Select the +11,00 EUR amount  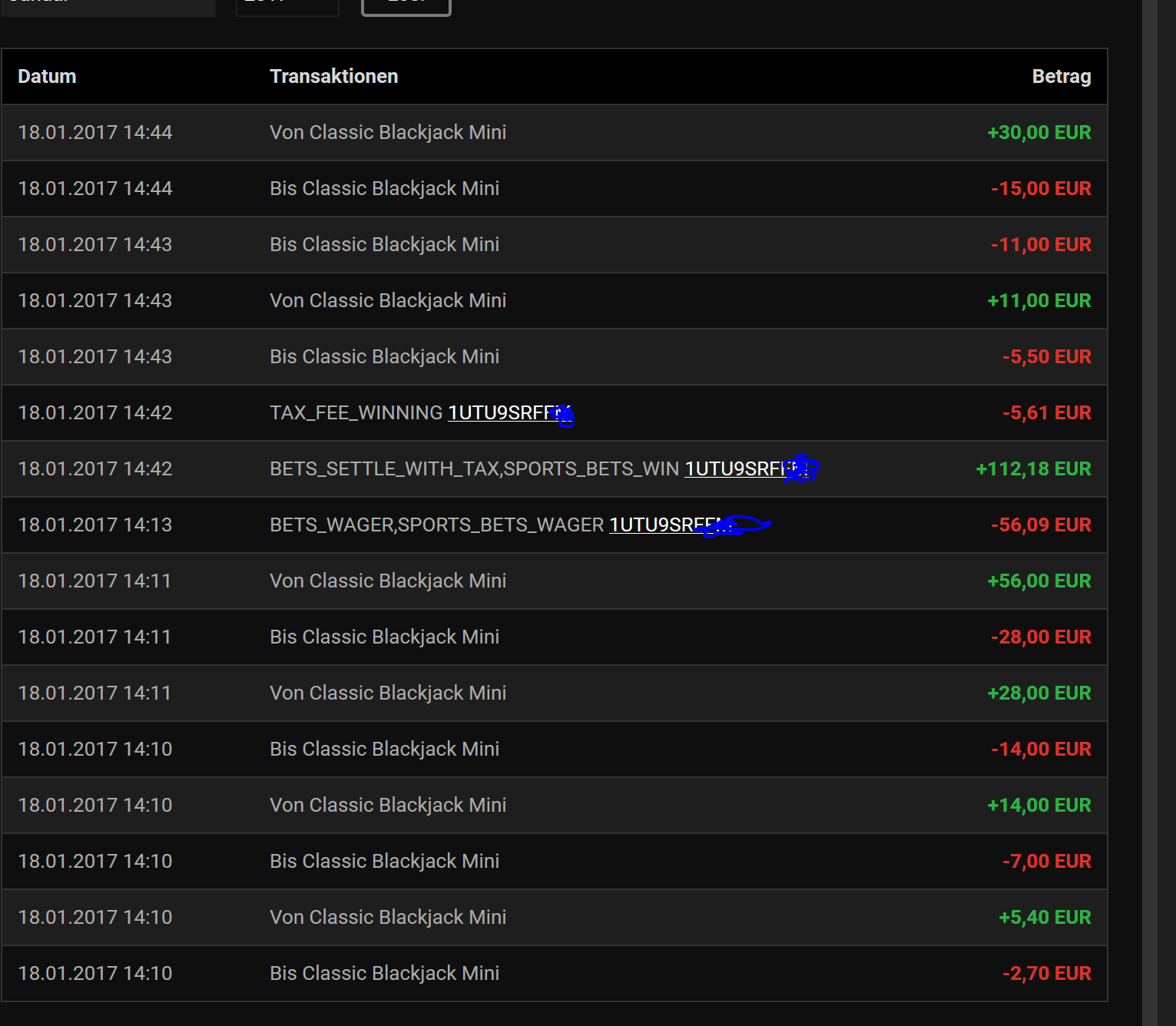pos(1039,300)
